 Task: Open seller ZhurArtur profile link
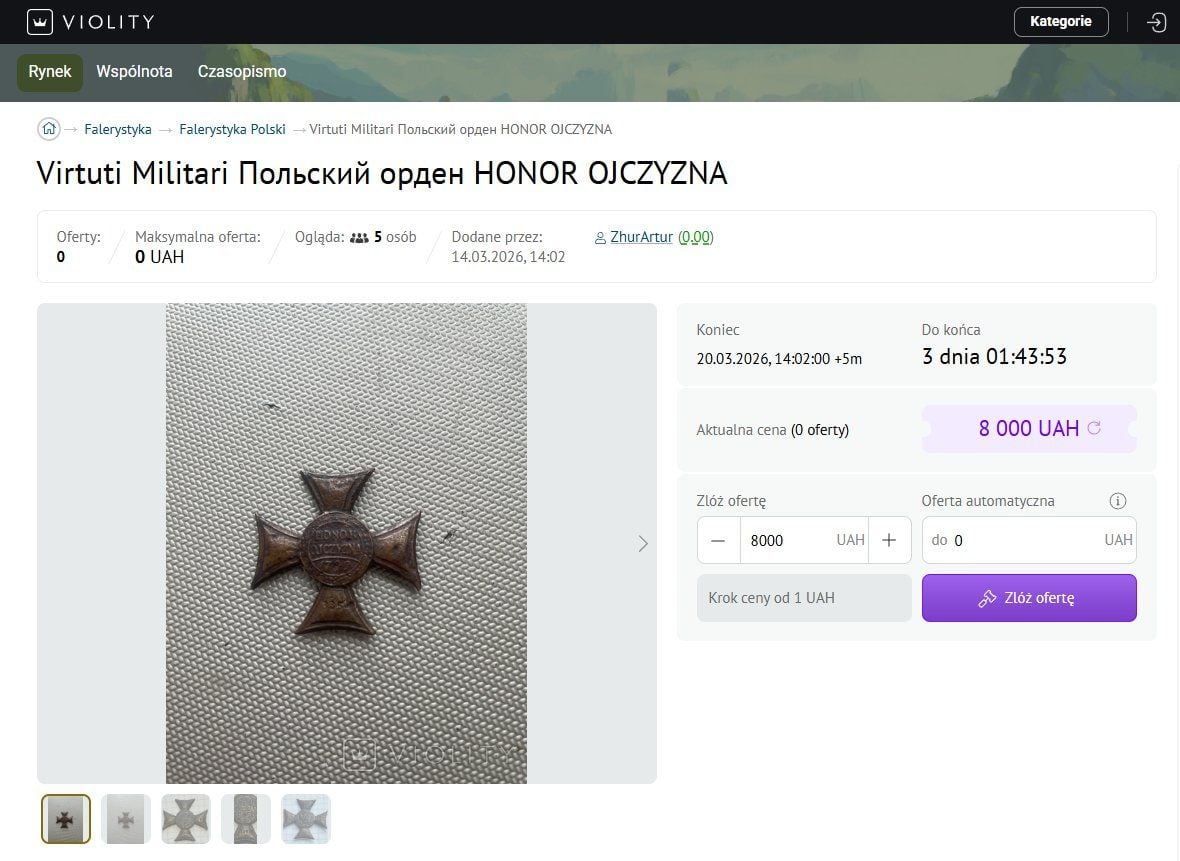641,237
